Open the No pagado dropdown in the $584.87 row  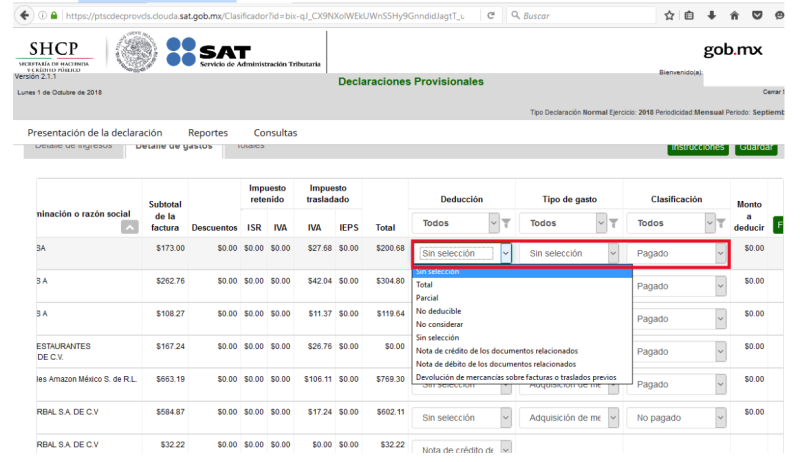676,418
